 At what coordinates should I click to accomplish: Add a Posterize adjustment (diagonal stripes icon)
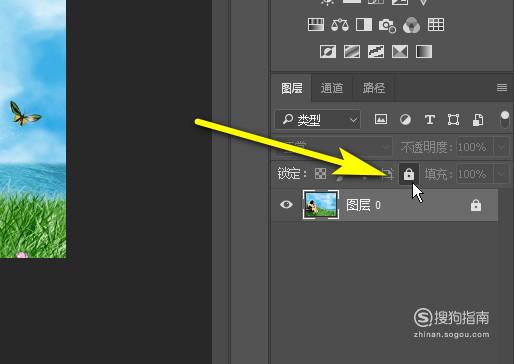click(352, 52)
